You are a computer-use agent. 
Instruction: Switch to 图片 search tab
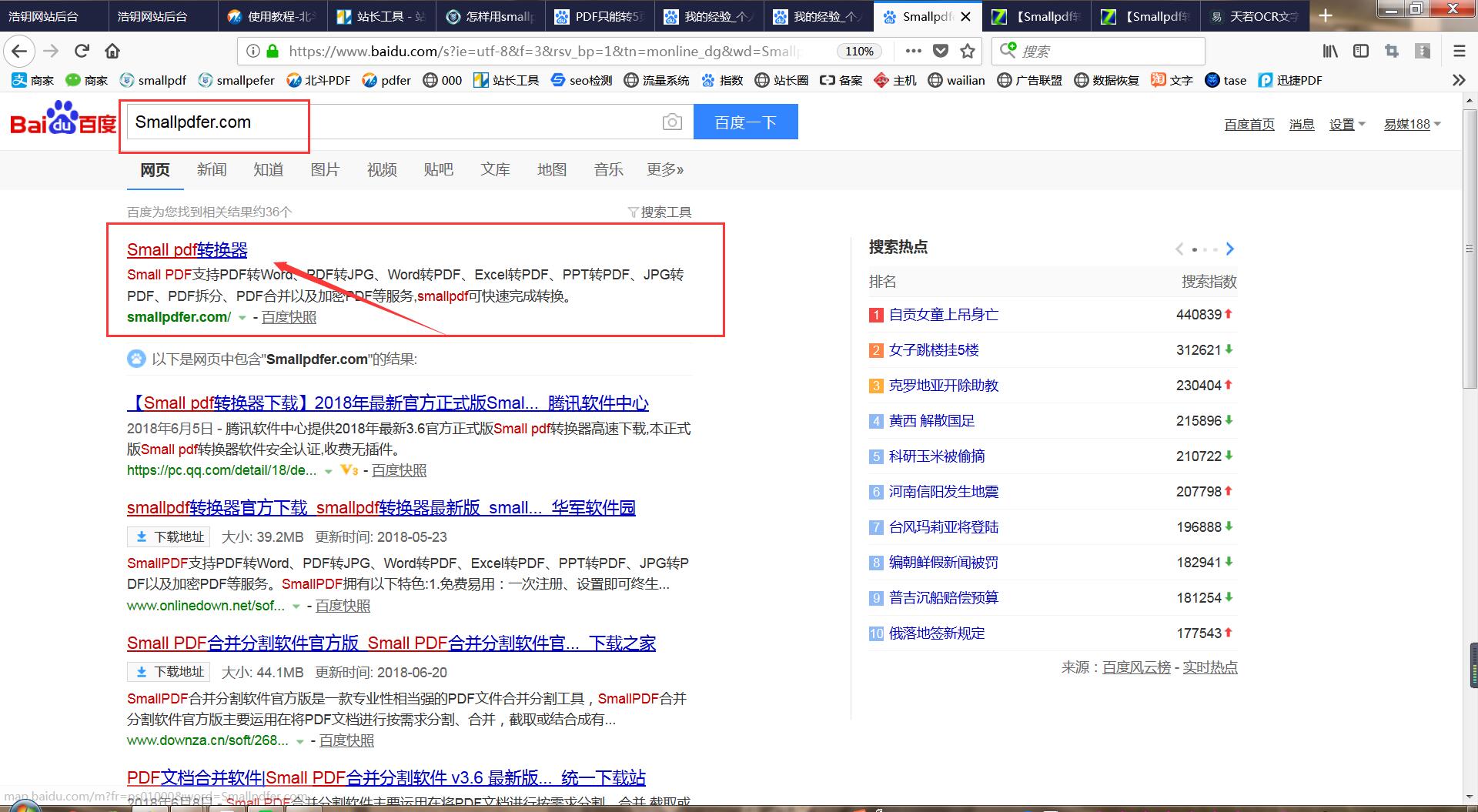tap(325, 169)
